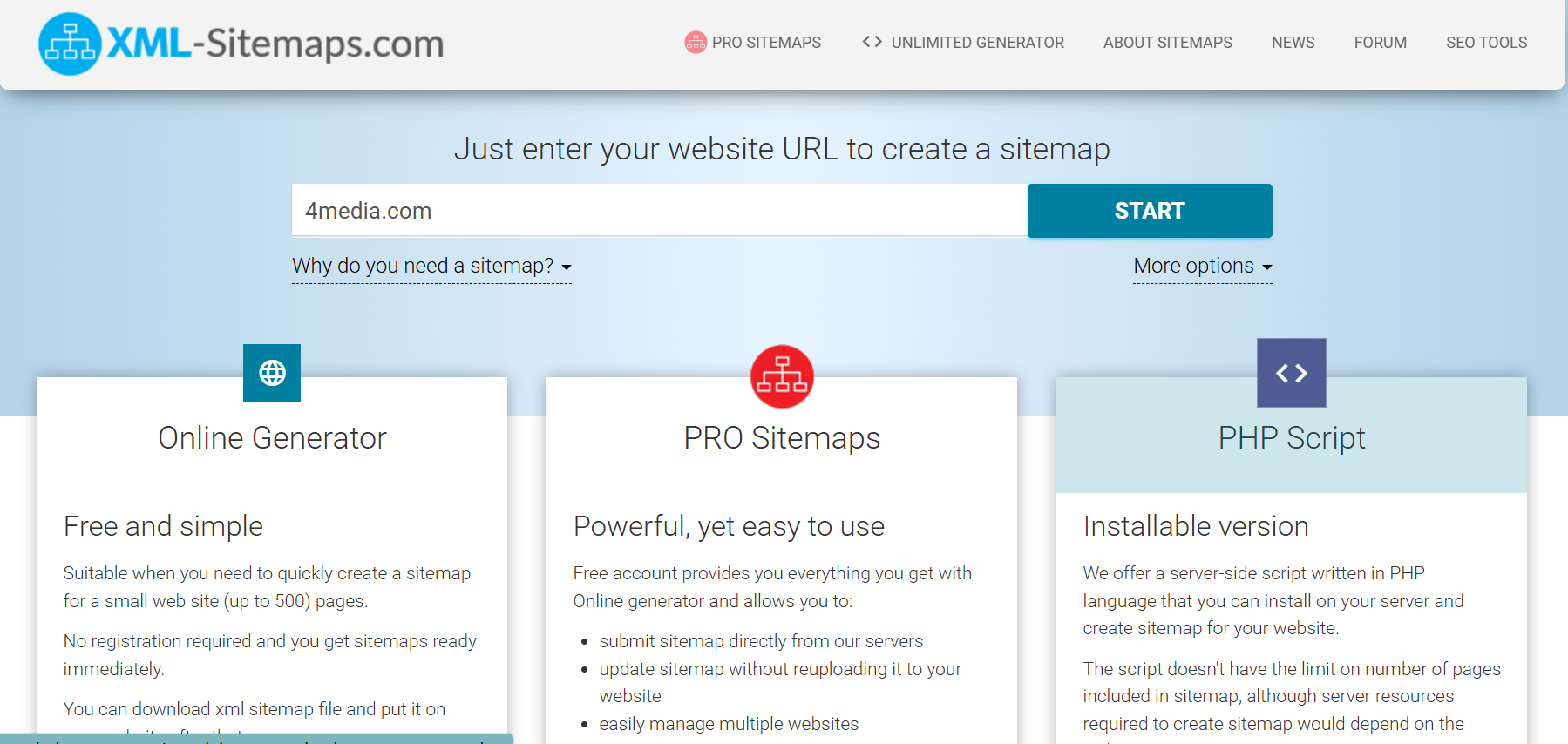
Task: Click the globe icon above Online Generator
Action: tap(272, 373)
